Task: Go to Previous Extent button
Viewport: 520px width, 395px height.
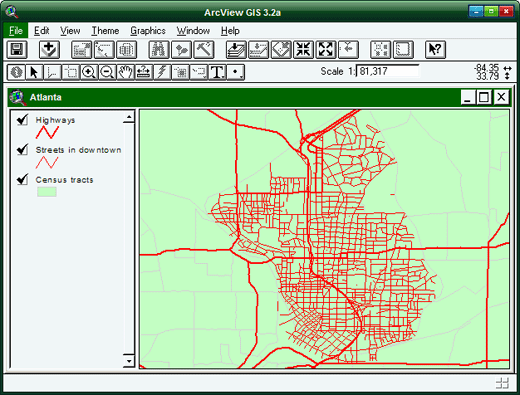Action: 348,50
